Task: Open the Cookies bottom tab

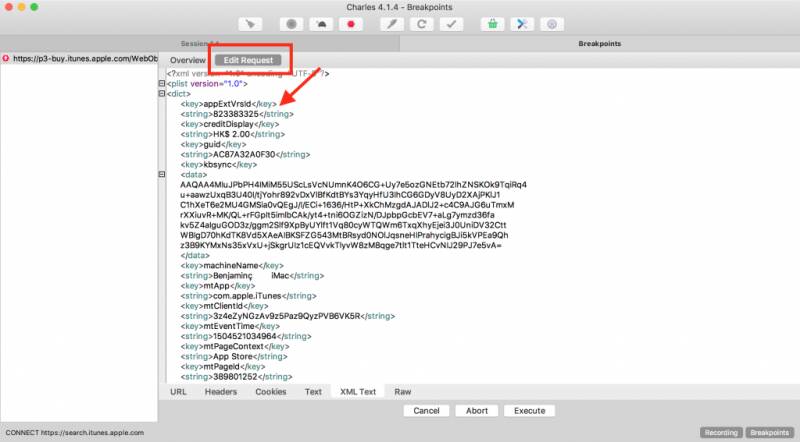Action: coord(270,391)
